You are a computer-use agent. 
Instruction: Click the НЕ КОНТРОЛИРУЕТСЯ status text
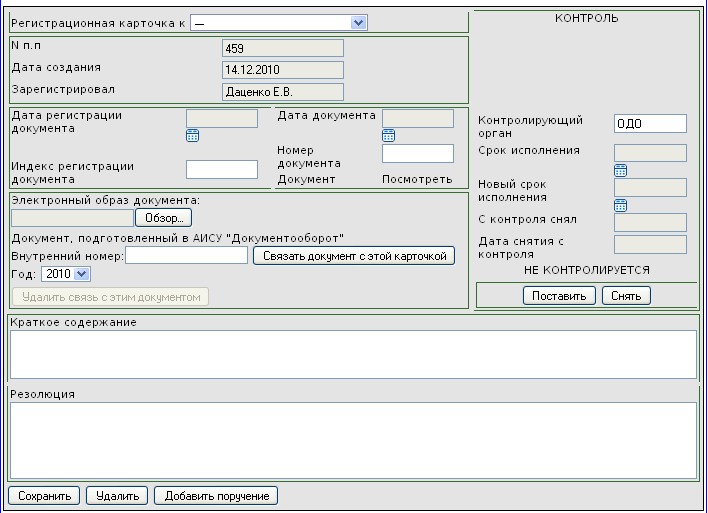coord(587,270)
